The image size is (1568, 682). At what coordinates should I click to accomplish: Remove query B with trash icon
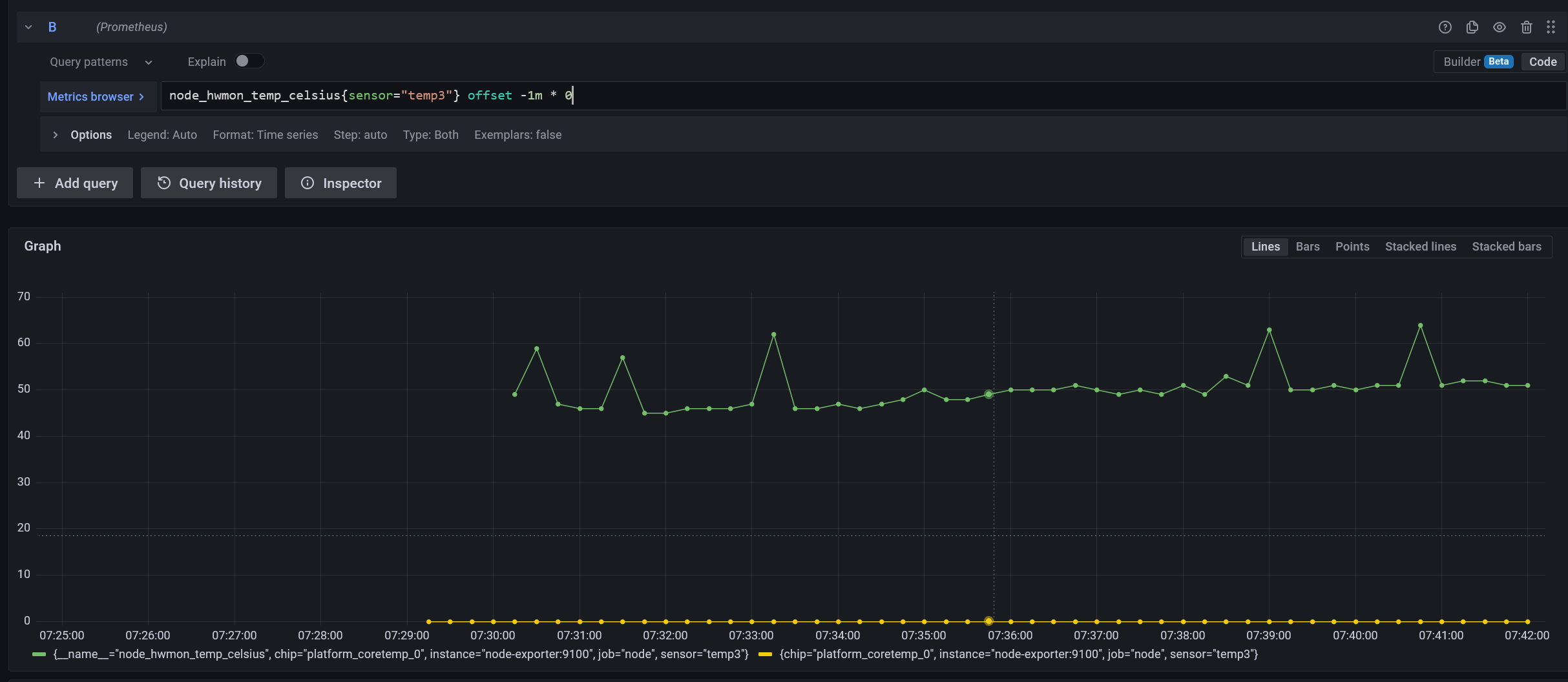click(x=1526, y=27)
